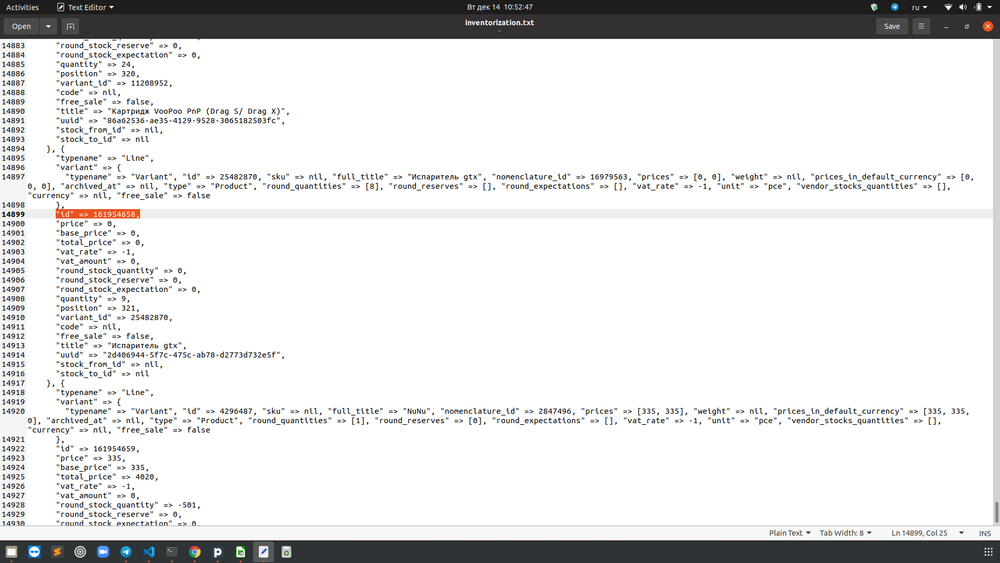This screenshot has height=563, width=1000.
Task: Click the inventorization.txt window title
Action: 499,22
